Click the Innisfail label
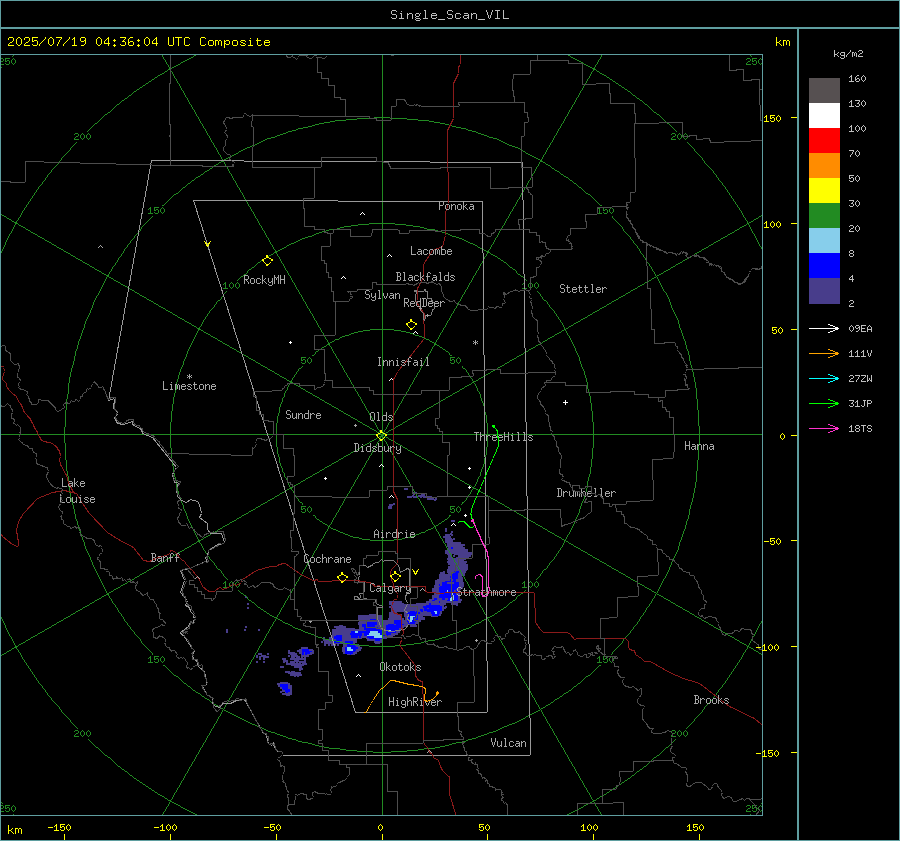The image size is (900, 841). (x=403, y=362)
